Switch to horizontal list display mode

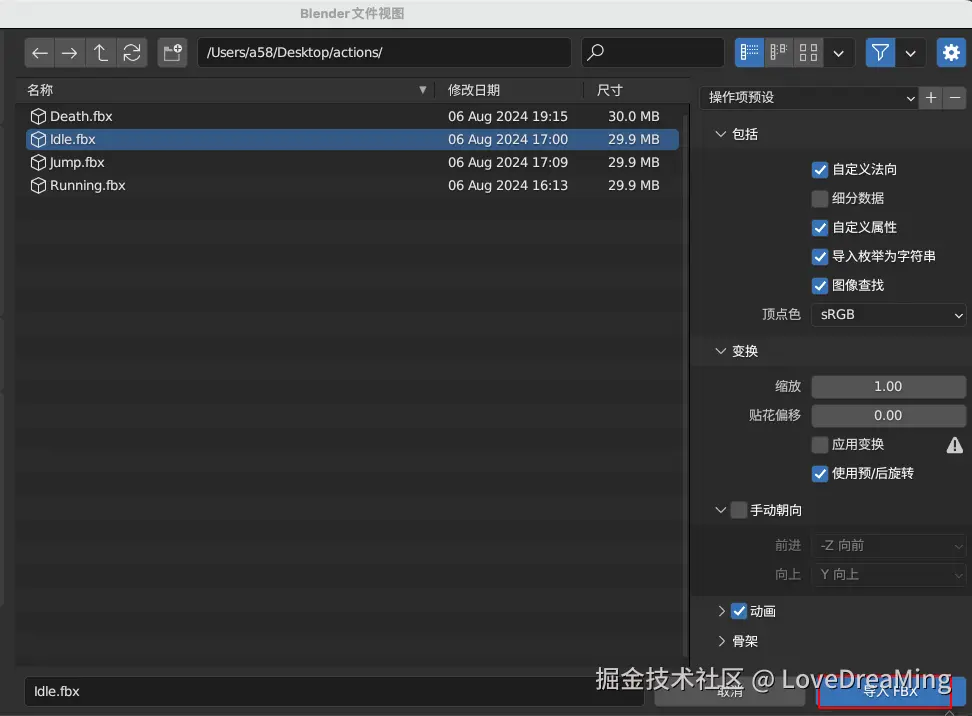(x=779, y=53)
